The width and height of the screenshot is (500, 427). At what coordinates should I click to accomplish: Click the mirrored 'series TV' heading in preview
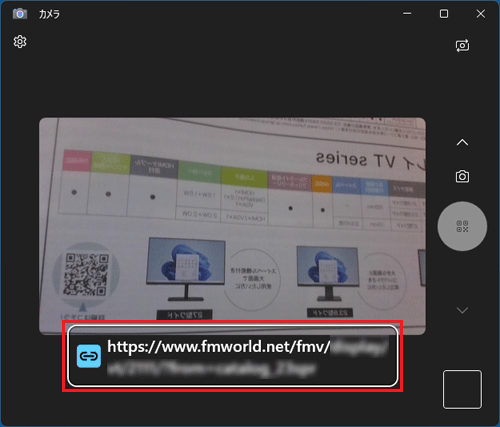click(x=356, y=160)
